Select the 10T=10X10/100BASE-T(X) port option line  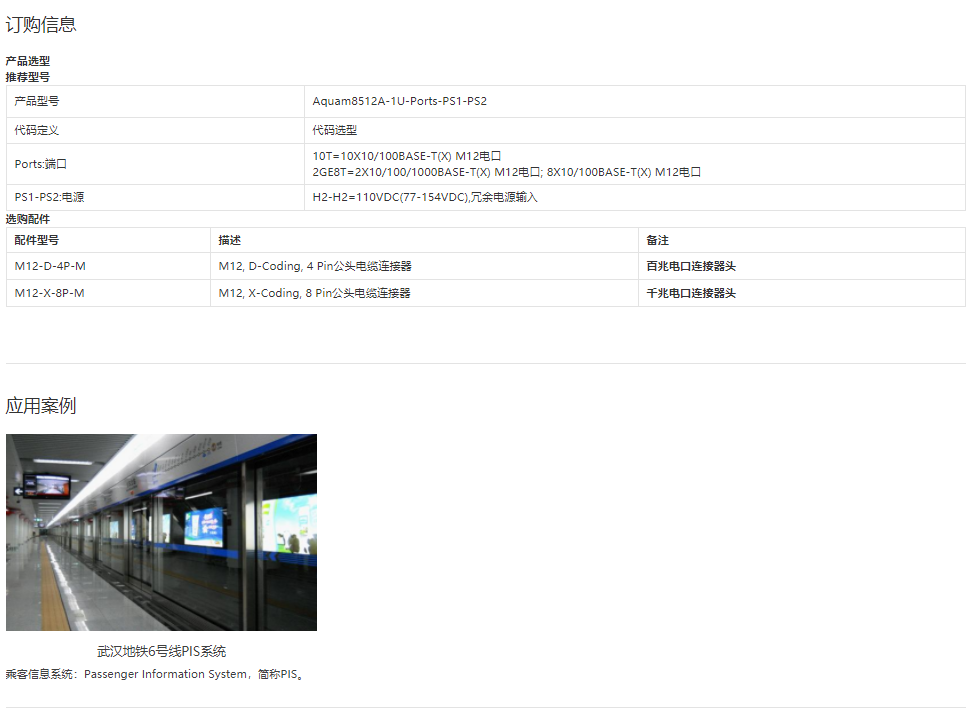click(x=406, y=156)
